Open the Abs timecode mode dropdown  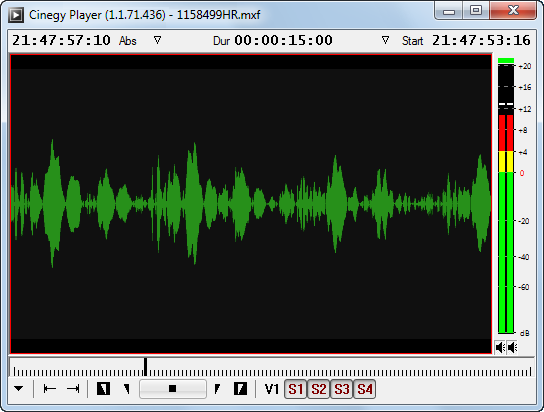click(158, 40)
